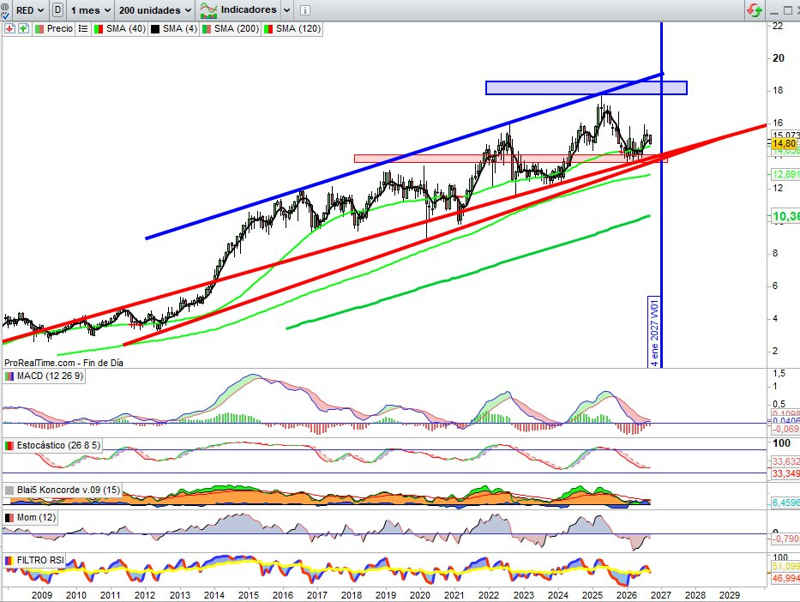Screen dimensions: 800x602
Task: Click the black SMA (4) color swatch
Action: coord(155,29)
